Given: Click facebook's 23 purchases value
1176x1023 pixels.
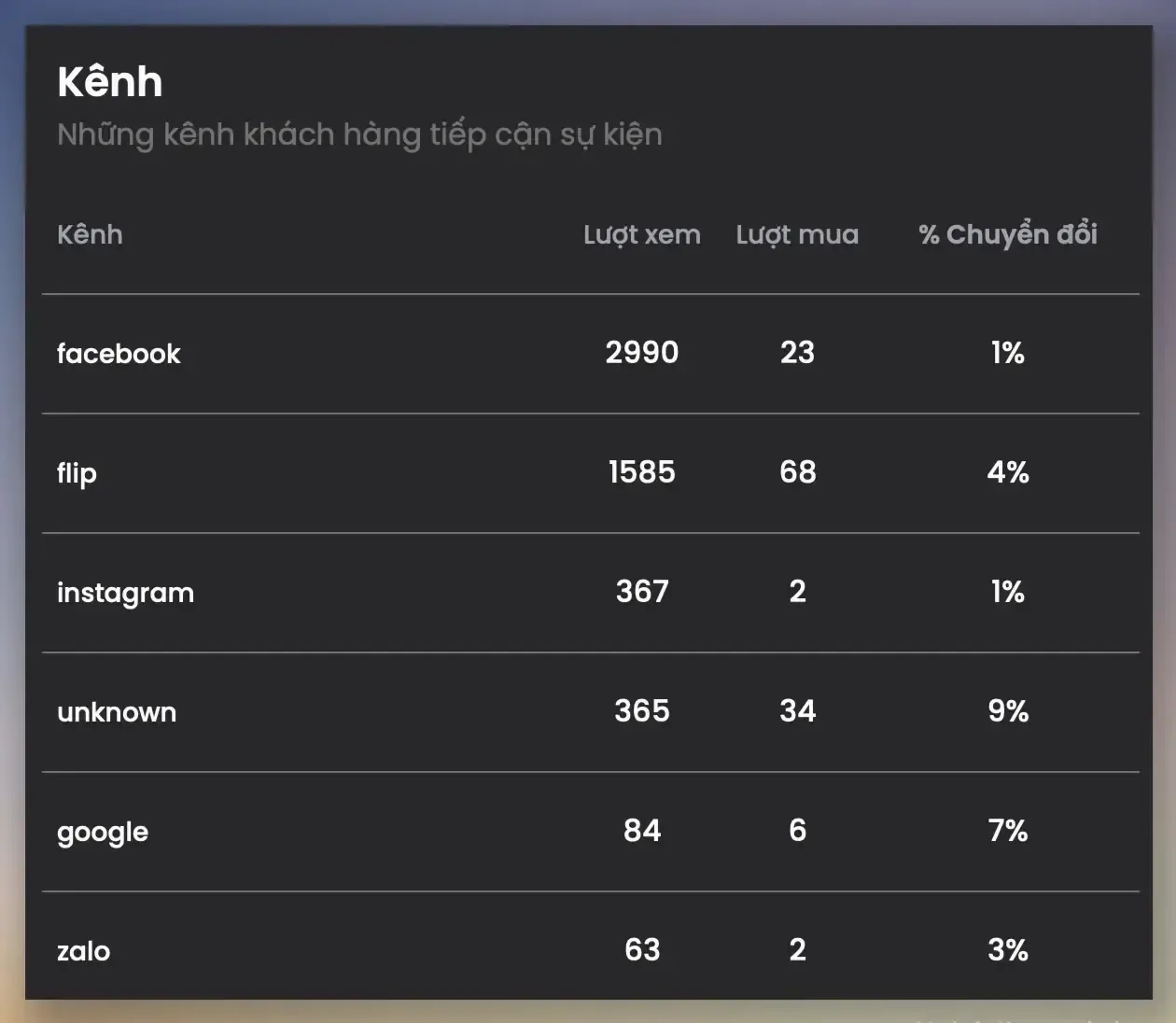Looking at the screenshot, I should [x=797, y=353].
